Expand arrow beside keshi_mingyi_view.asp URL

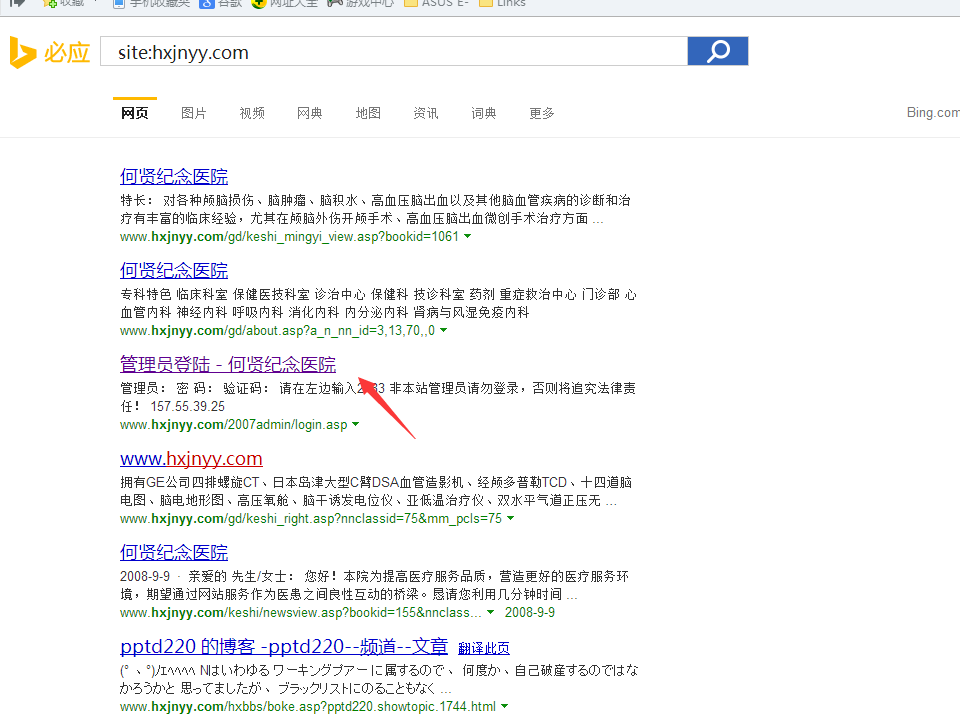tap(468, 236)
